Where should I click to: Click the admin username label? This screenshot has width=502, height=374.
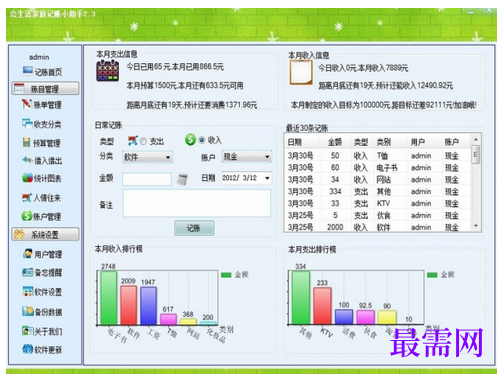tap(39, 57)
